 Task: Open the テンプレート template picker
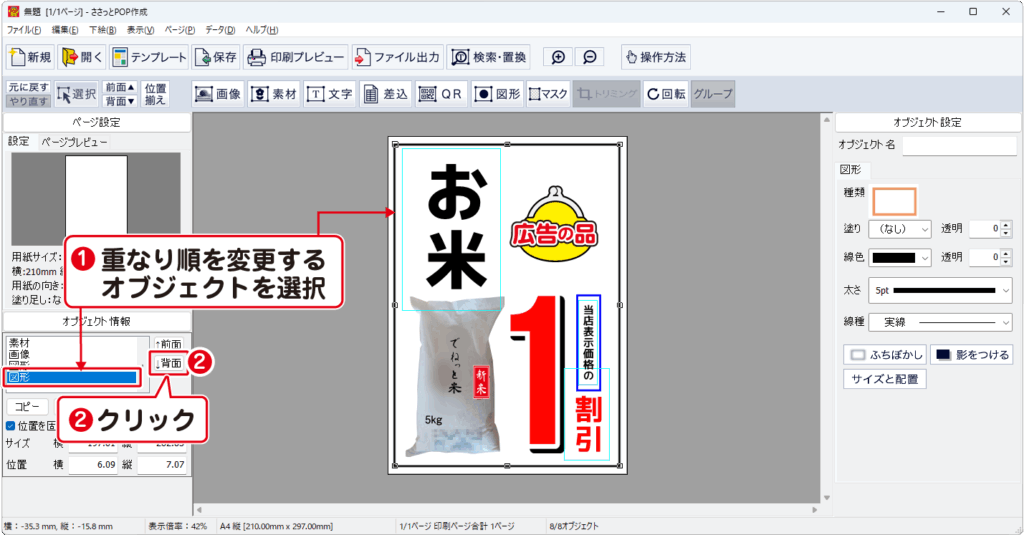click(x=149, y=57)
